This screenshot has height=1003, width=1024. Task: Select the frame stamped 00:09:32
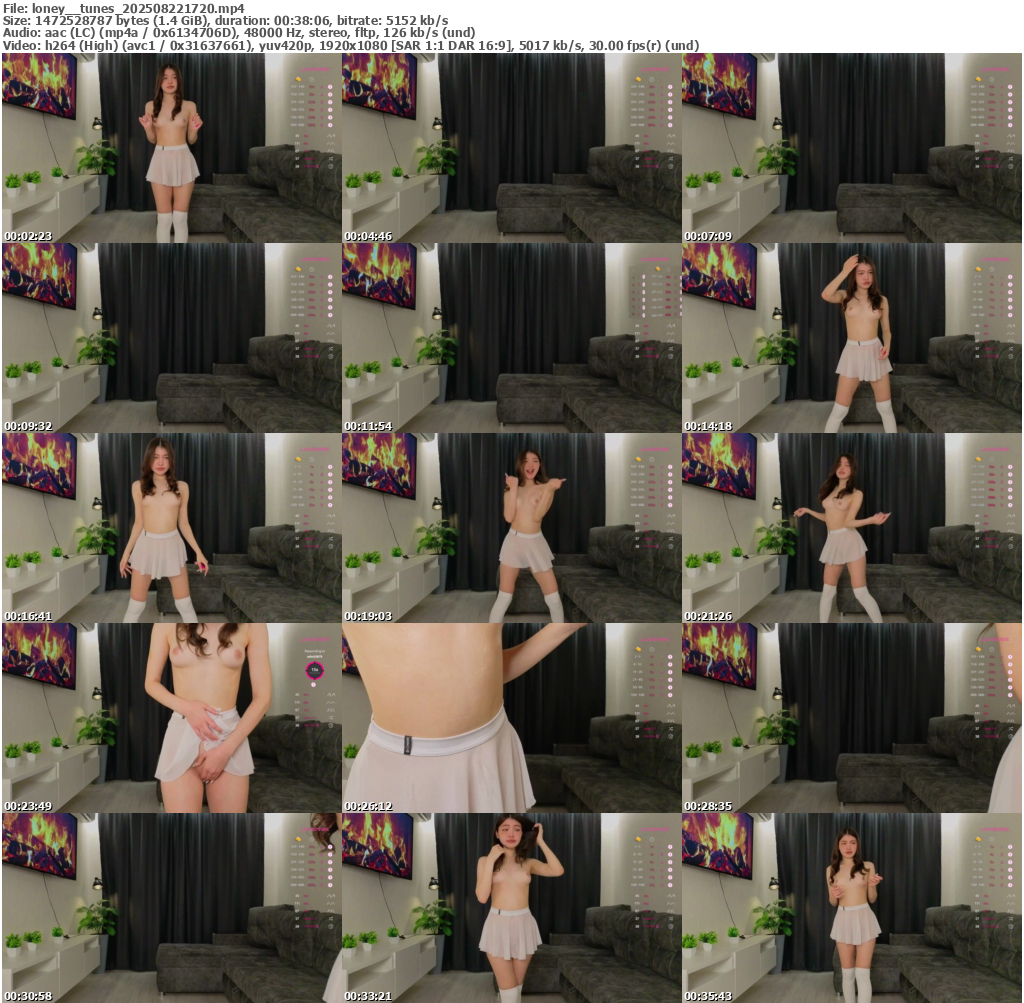172,338
